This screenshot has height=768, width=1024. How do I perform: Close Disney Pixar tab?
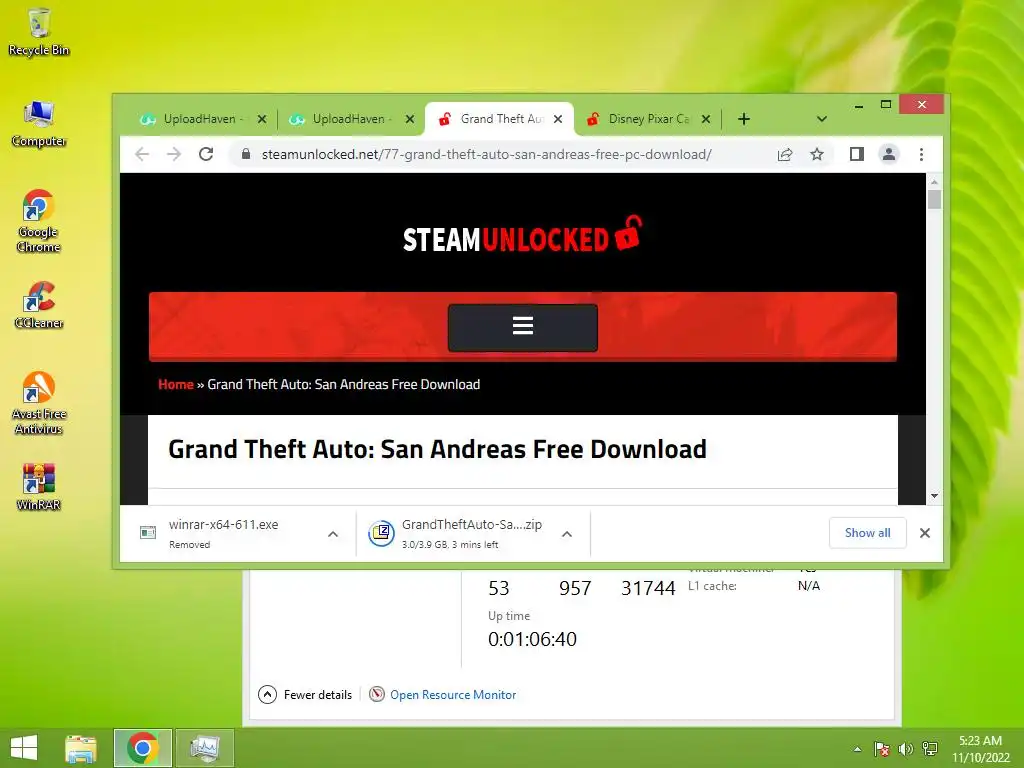(705, 119)
